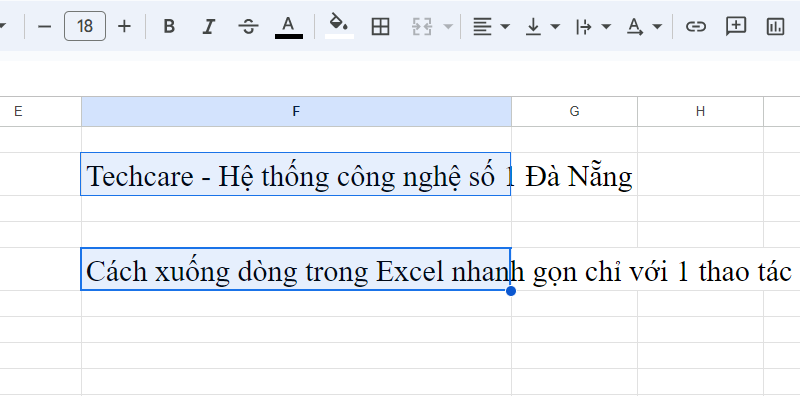Click the insert chart icon
Screen dimensions: 800x396
click(776, 26)
